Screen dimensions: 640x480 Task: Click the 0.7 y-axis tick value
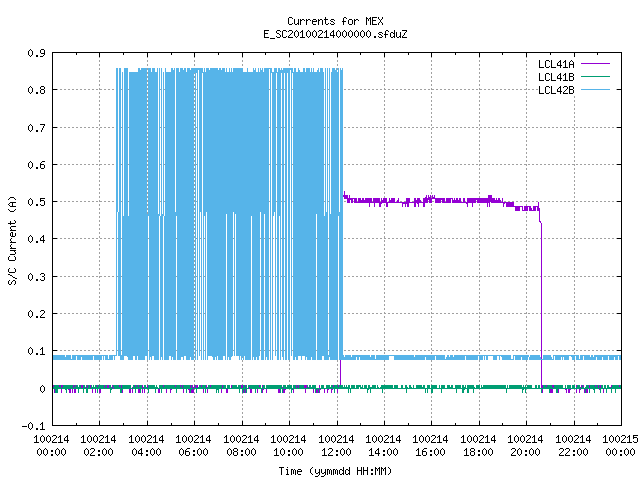coord(36,128)
